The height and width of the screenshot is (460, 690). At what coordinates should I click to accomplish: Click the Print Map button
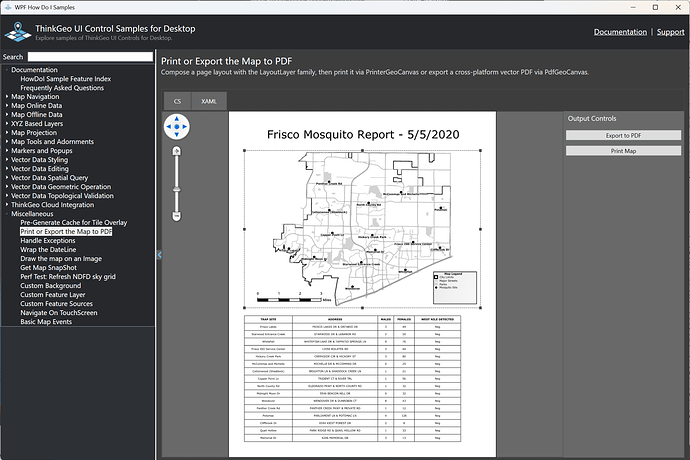pos(623,151)
